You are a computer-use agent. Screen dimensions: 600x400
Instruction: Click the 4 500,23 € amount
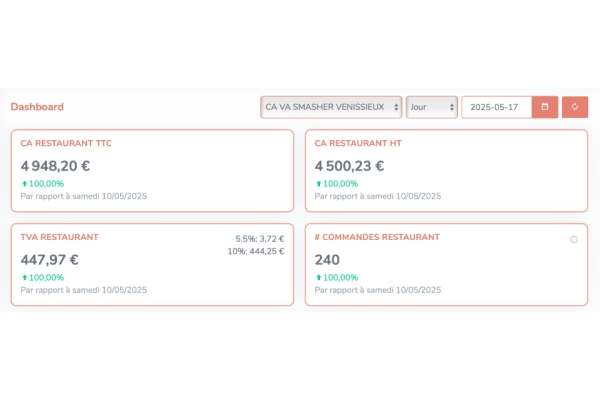click(350, 166)
